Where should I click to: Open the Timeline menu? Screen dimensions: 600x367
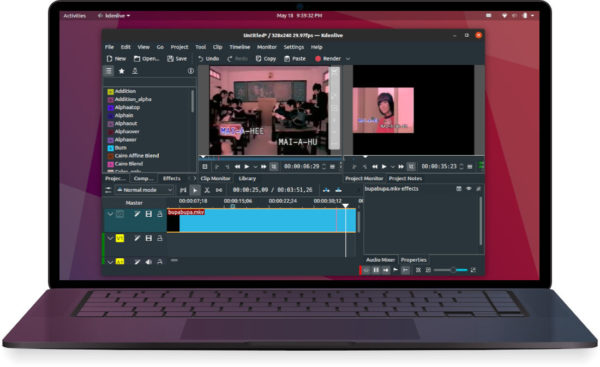[x=240, y=47]
